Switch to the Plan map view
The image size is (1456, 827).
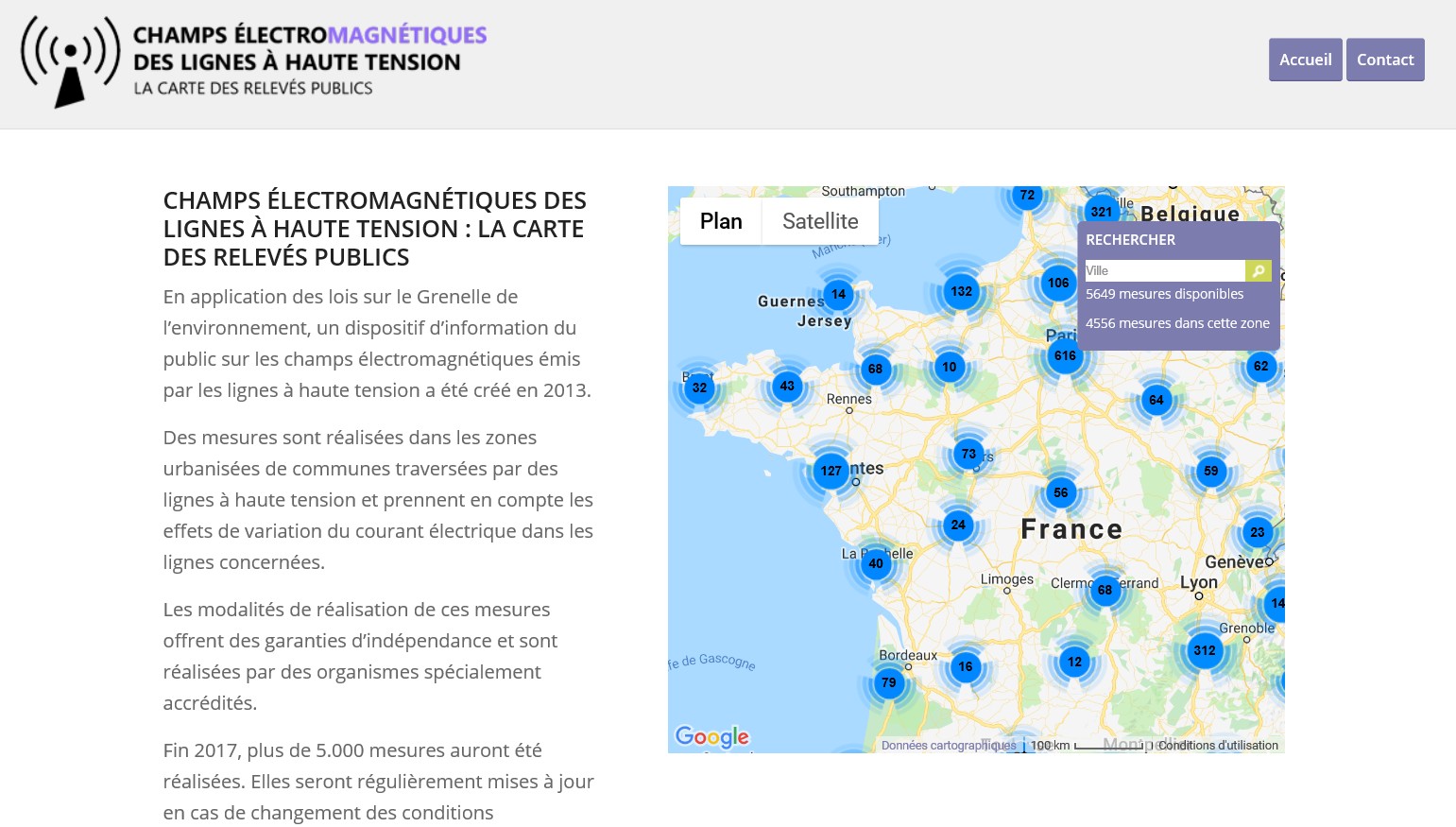(721, 220)
